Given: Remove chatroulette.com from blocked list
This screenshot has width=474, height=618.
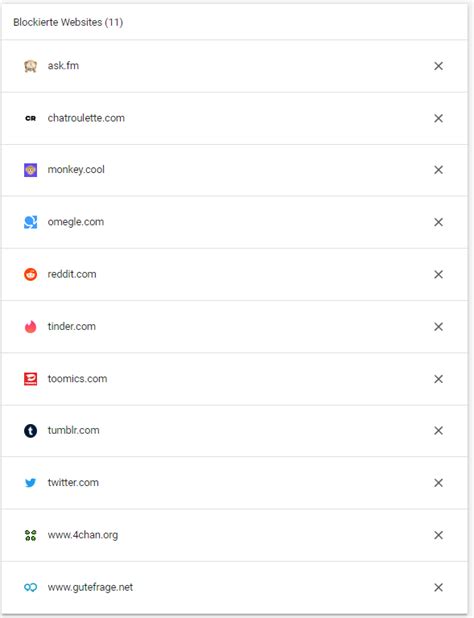Looking at the screenshot, I should tap(438, 118).
